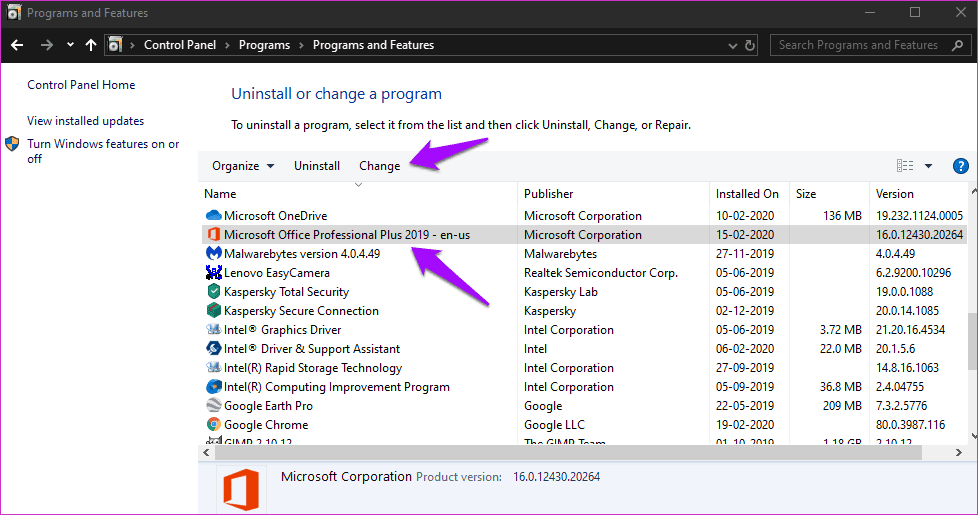Click the Microsoft OneDrive cloud icon
Screen dimensions: 978x515
pos(213,216)
